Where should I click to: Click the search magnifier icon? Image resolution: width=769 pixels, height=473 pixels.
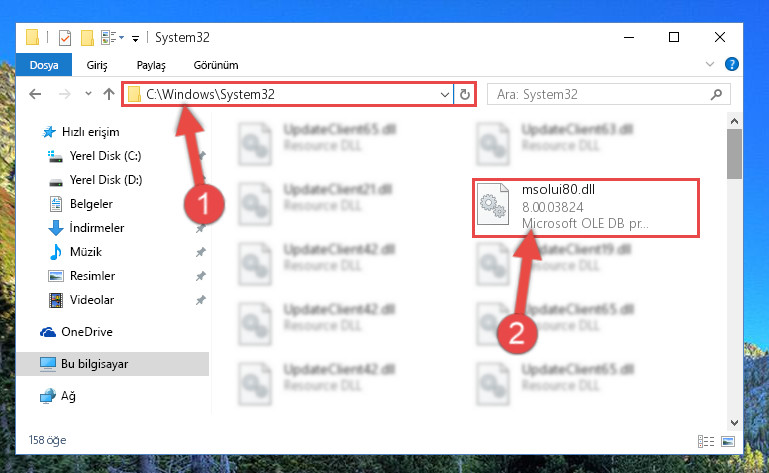pyautogui.click(x=716, y=94)
